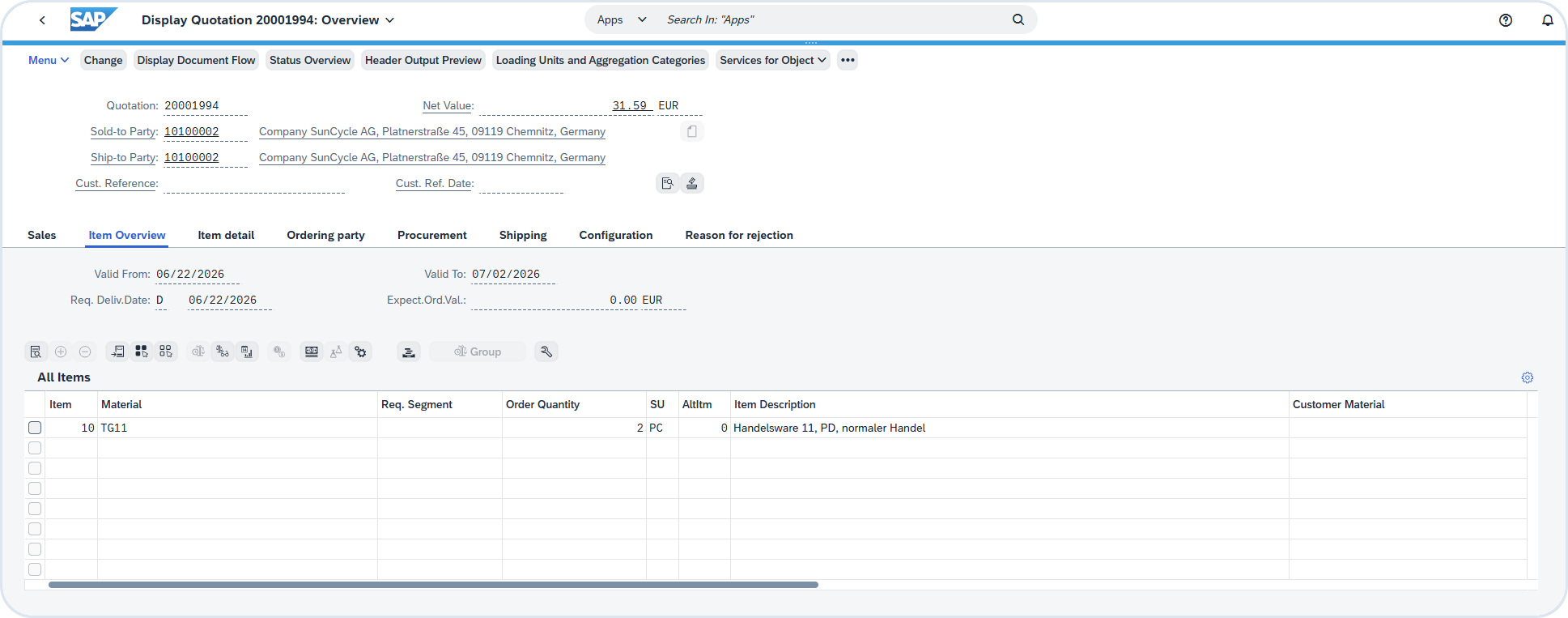Open the Reason for rejection tab
Image resolution: width=1568 pixels, height=618 pixels.
tap(739, 235)
